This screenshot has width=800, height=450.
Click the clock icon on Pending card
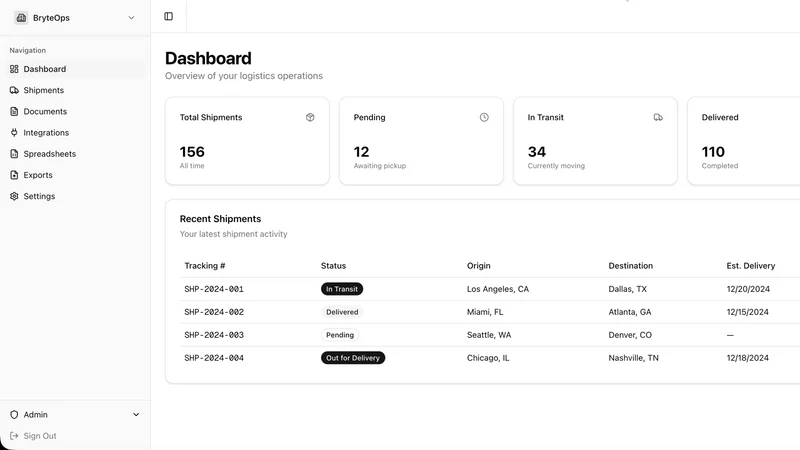point(484,117)
